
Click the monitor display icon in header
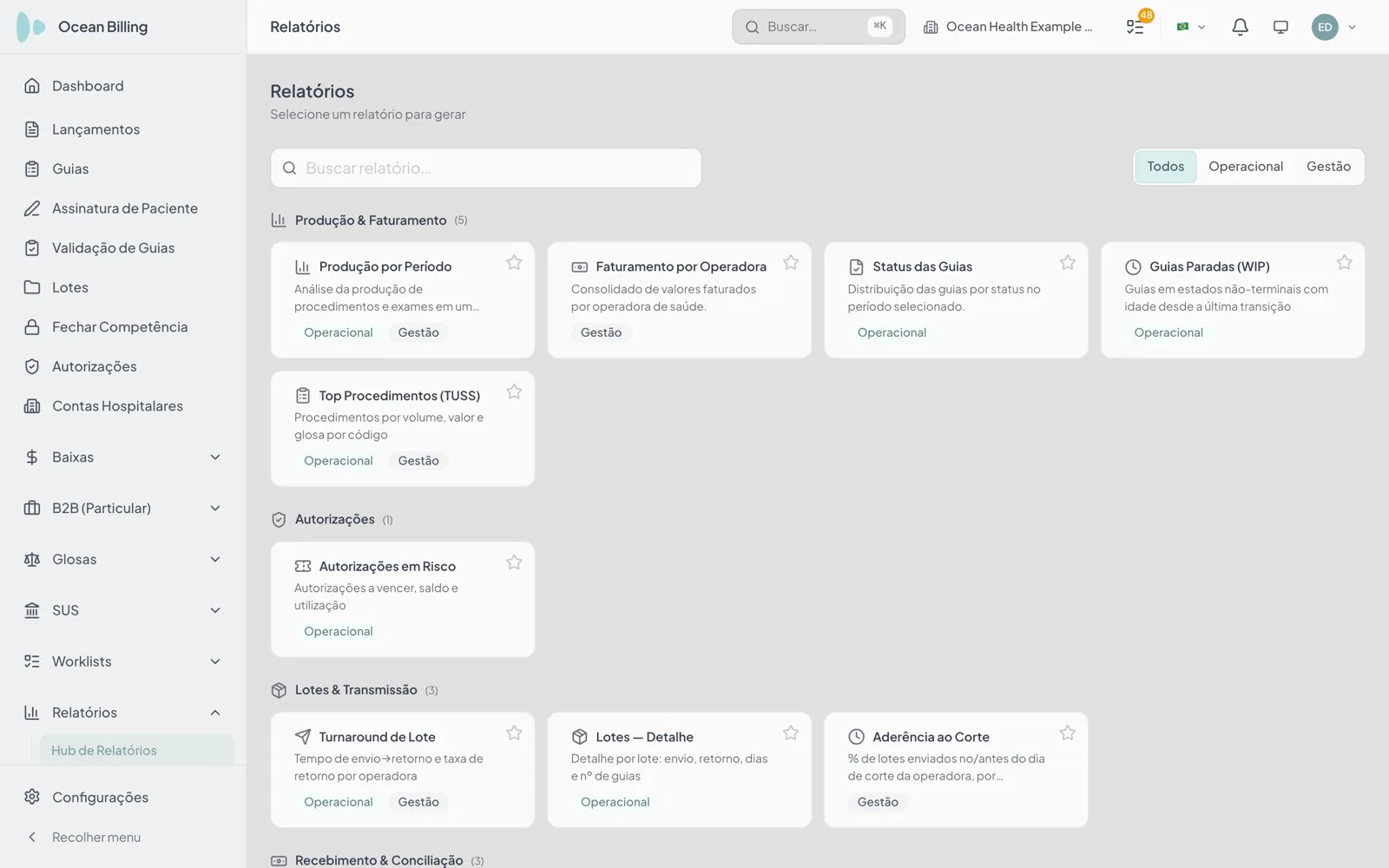pyautogui.click(x=1280, y=27)
